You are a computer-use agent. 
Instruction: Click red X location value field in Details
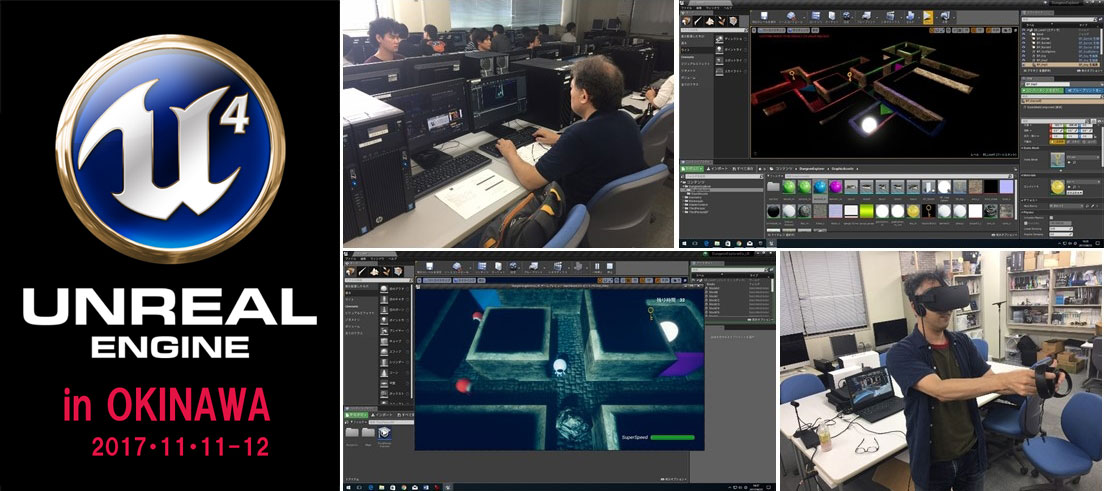tap(1057, 125)
